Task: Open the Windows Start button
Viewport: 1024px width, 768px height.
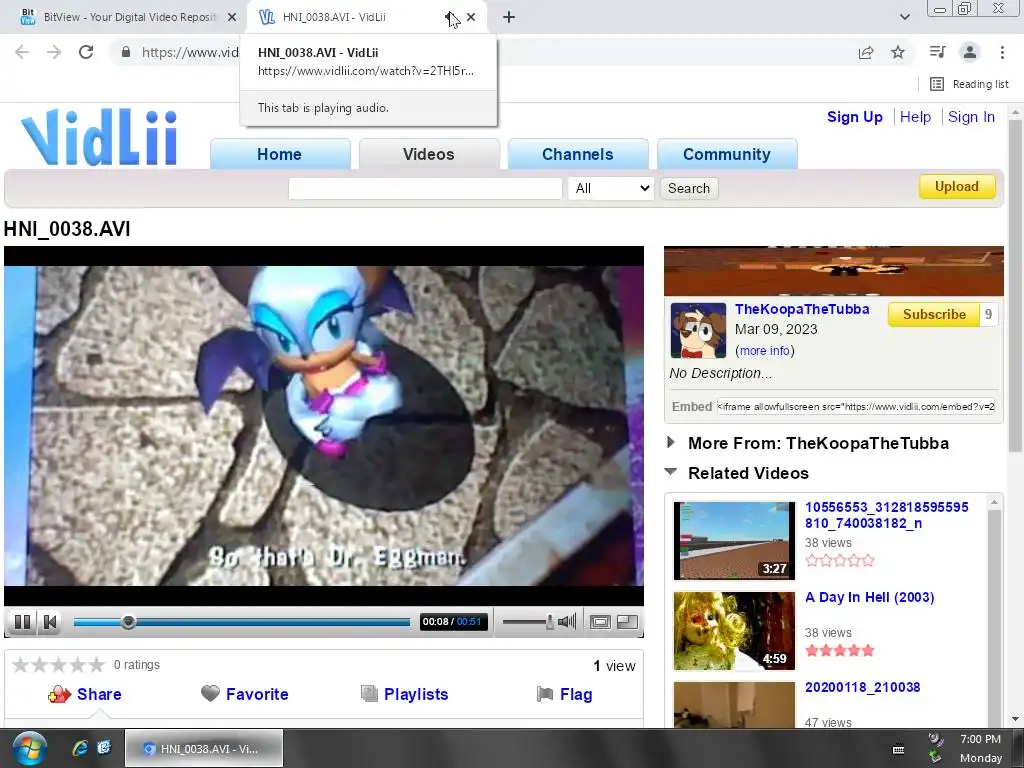Action: point(29,748)
